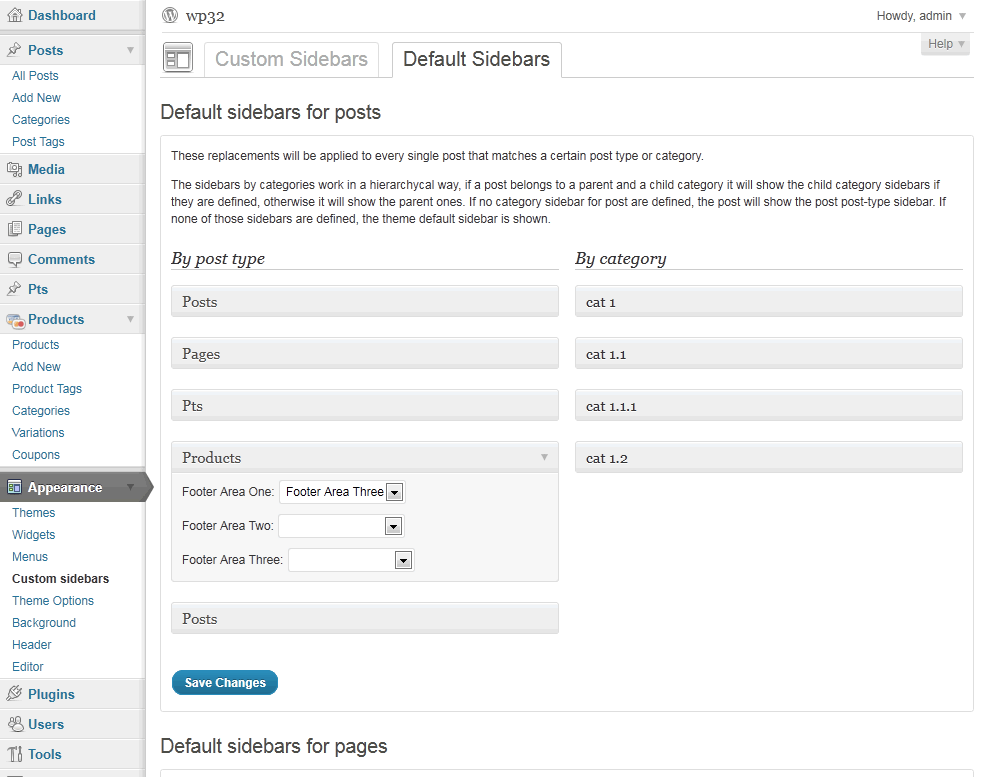Click the Plugins plug icon
Image resolution: width=989 pixels, height=777 pixels.
14,694
